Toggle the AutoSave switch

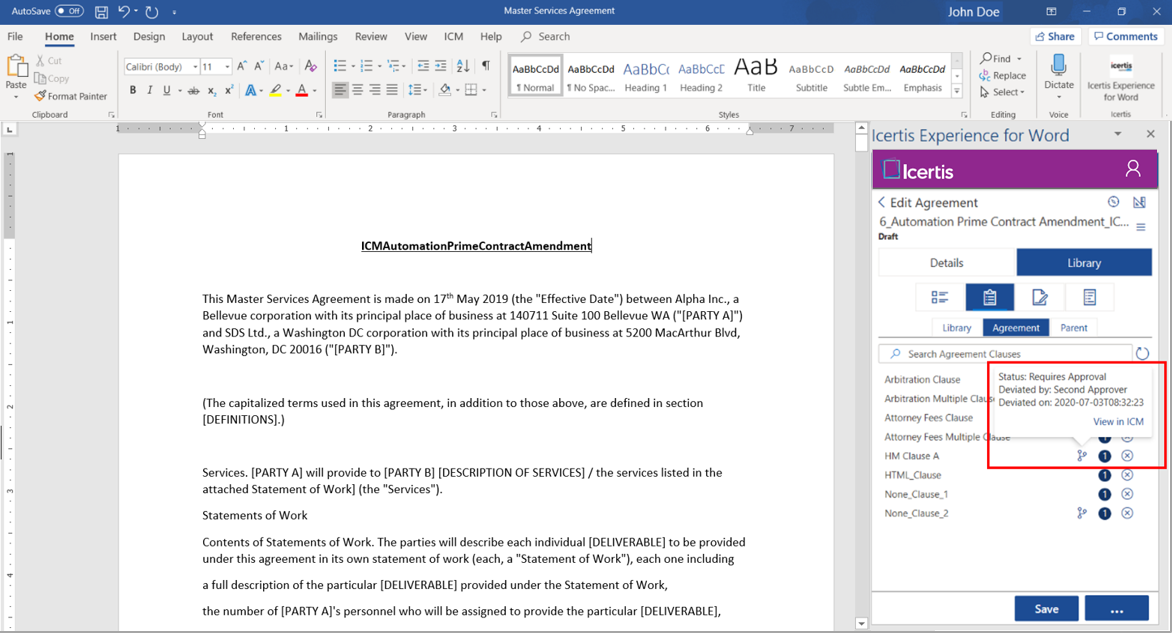pos(69,11)
